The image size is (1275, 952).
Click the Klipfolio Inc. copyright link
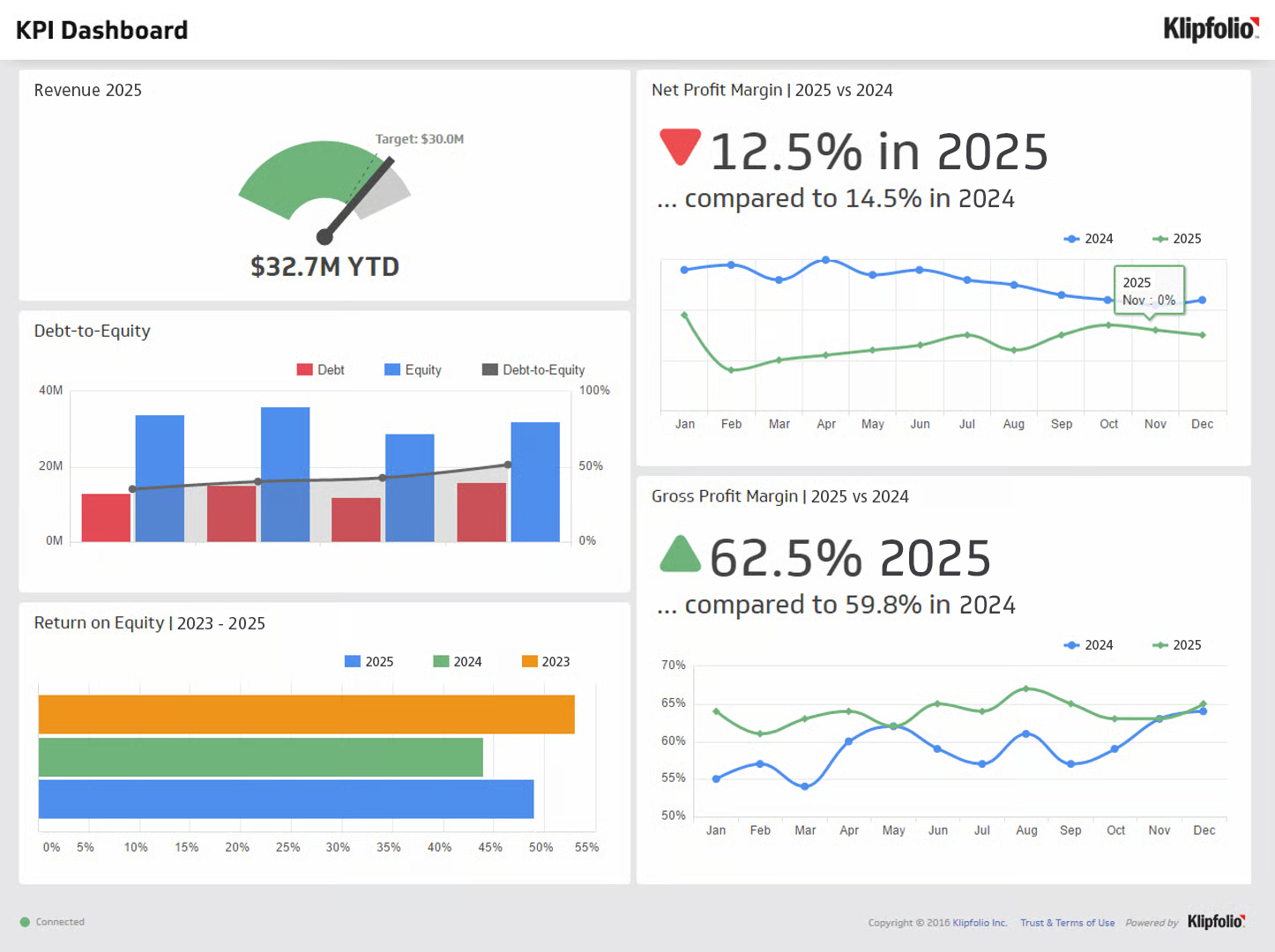(979, 922)
